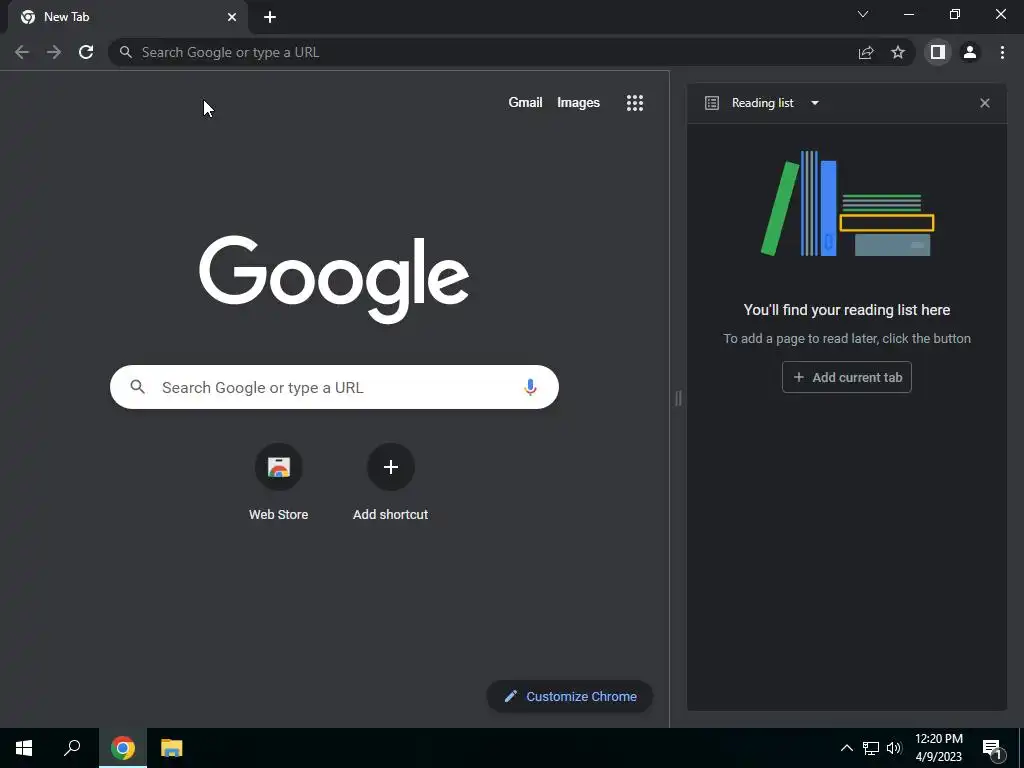Open Chrome three-dot menu
Screen dimensions: 1024x768
pyautogui.click(x=1002, y=52)
